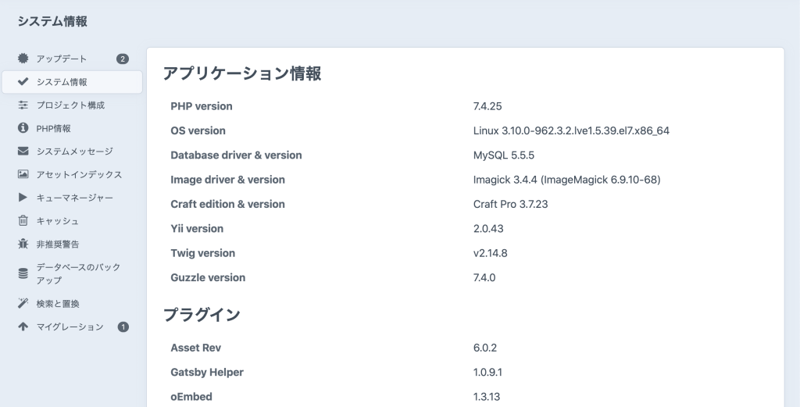
Task: Click the bug icon for 非推奨警告
Action: [x=23, y=243]
